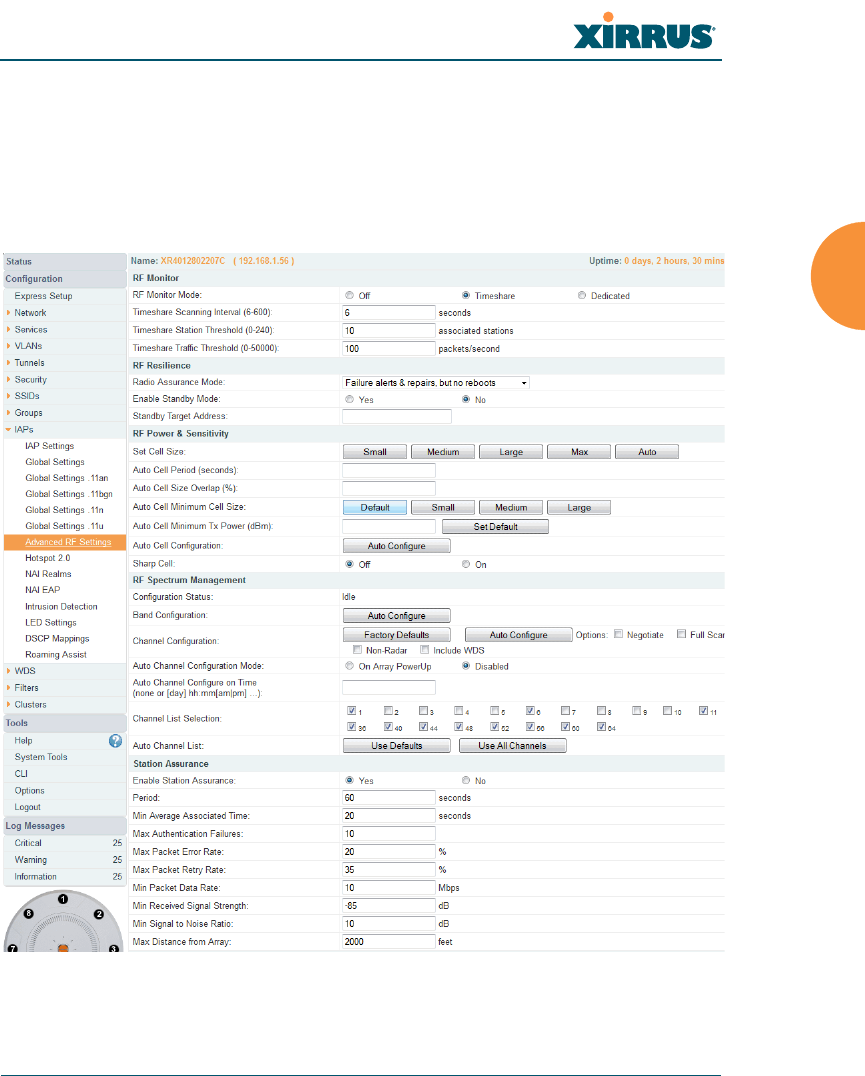Expand the Filters menu
The width and height of the screenshot is (865, 1076).
click(26, 688)
